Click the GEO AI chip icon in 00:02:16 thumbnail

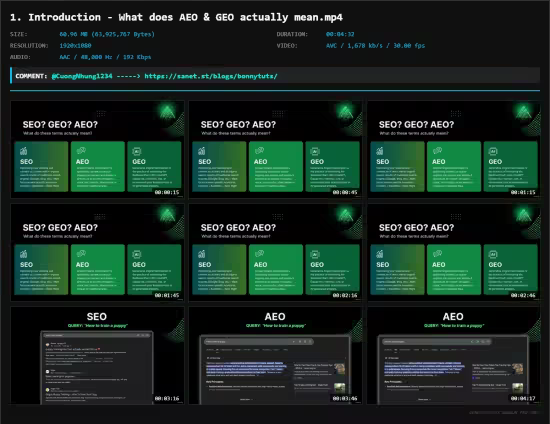pyautogui.click(x=315, y=254)
